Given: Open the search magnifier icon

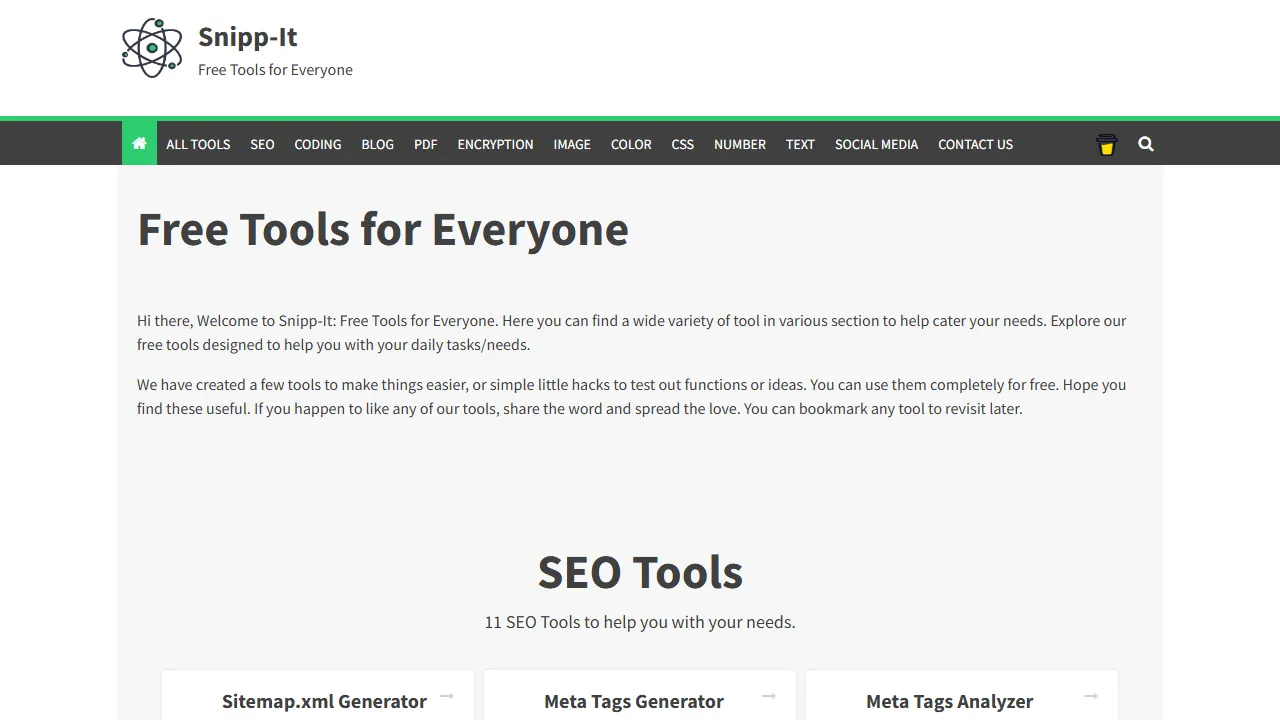Looking at the screenshot, I should [x=1145, y=144].
